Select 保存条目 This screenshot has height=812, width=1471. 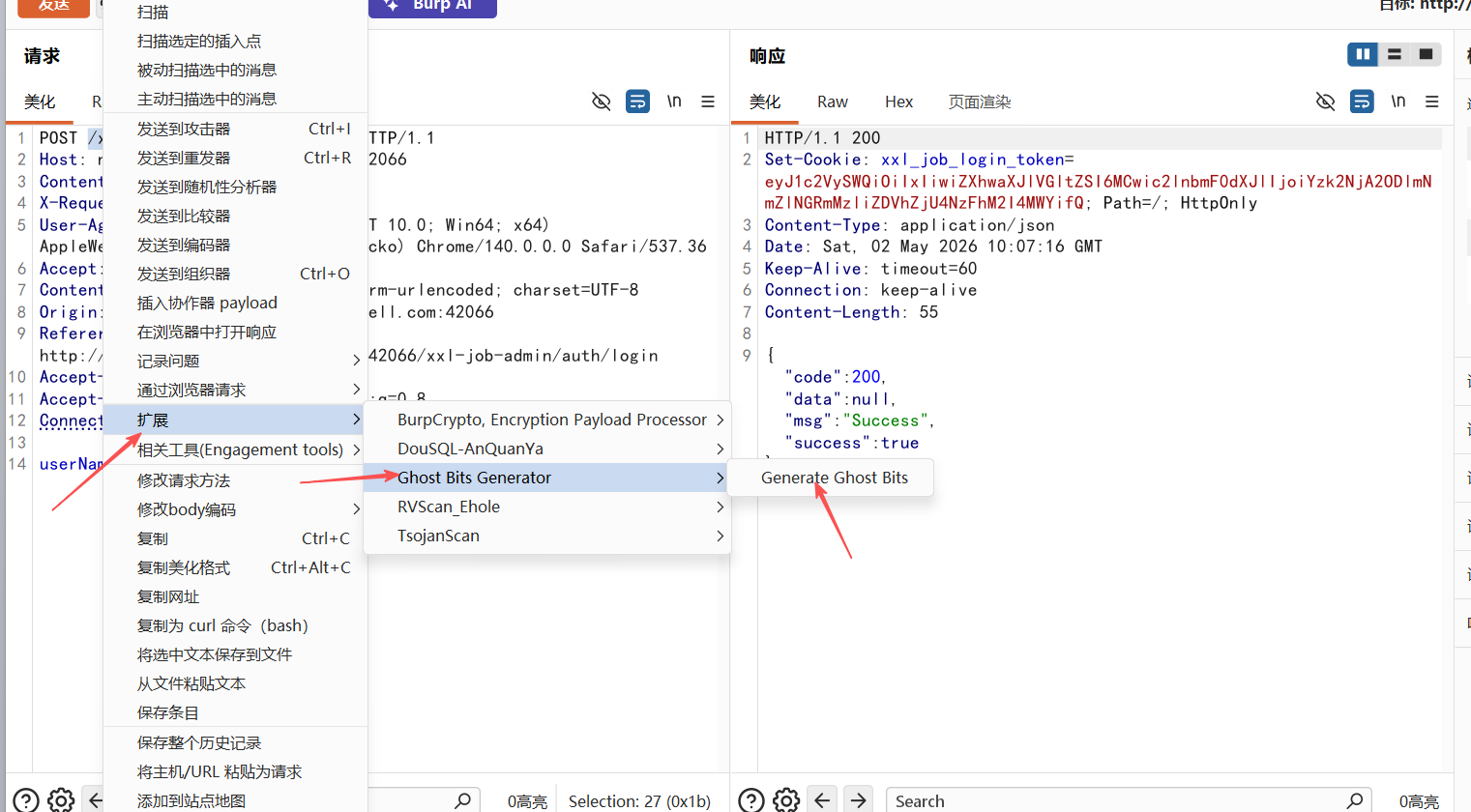(x=235, y=712)
